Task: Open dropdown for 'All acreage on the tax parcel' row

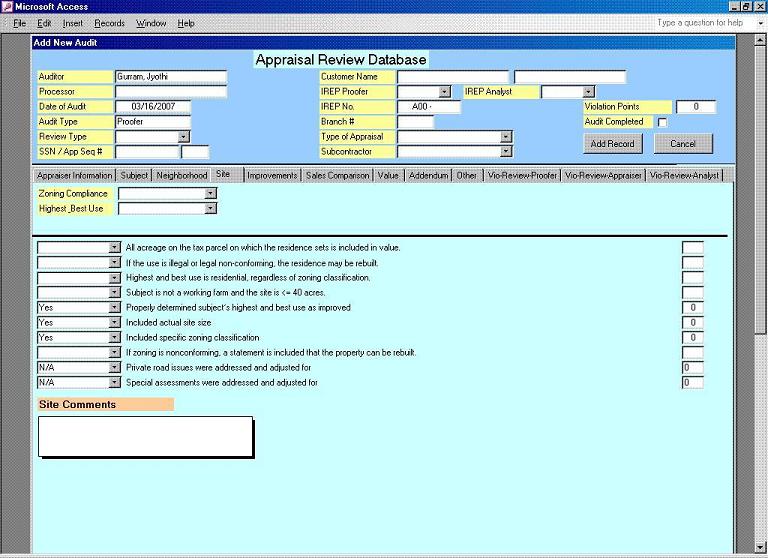Action: [114, 247]
